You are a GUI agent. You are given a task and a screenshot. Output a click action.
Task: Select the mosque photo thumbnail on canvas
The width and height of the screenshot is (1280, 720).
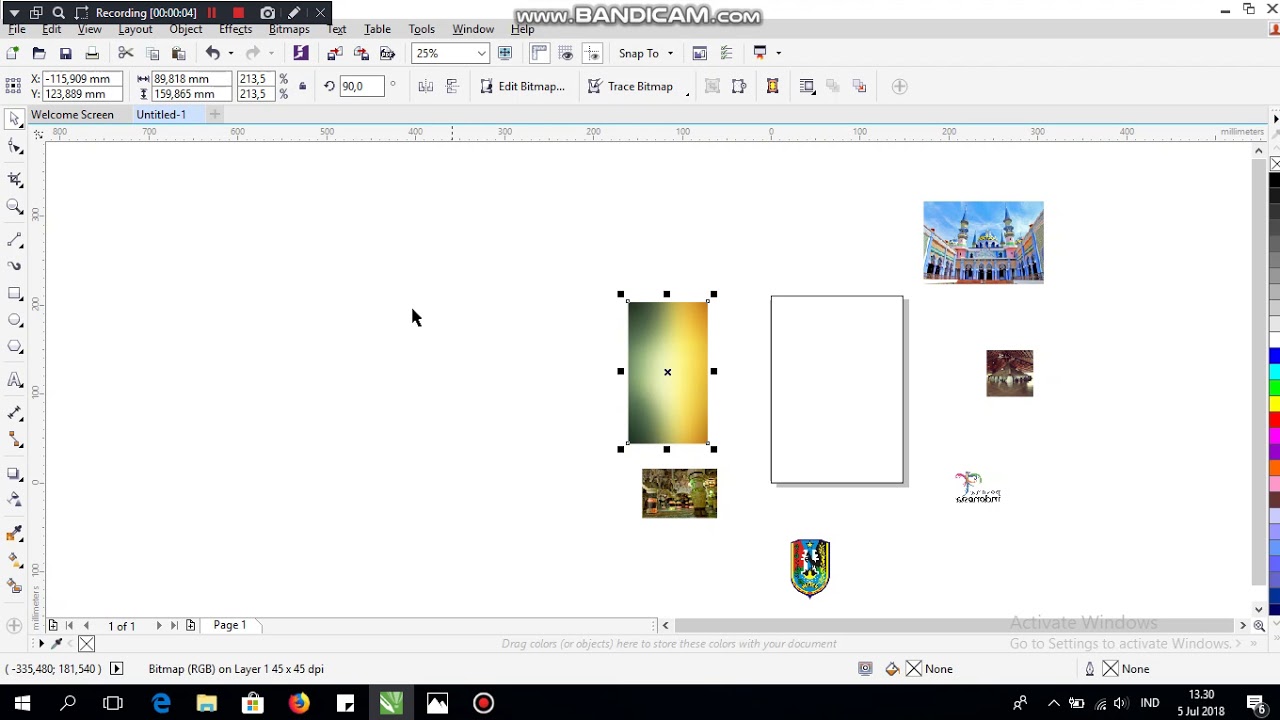(983, 242)
